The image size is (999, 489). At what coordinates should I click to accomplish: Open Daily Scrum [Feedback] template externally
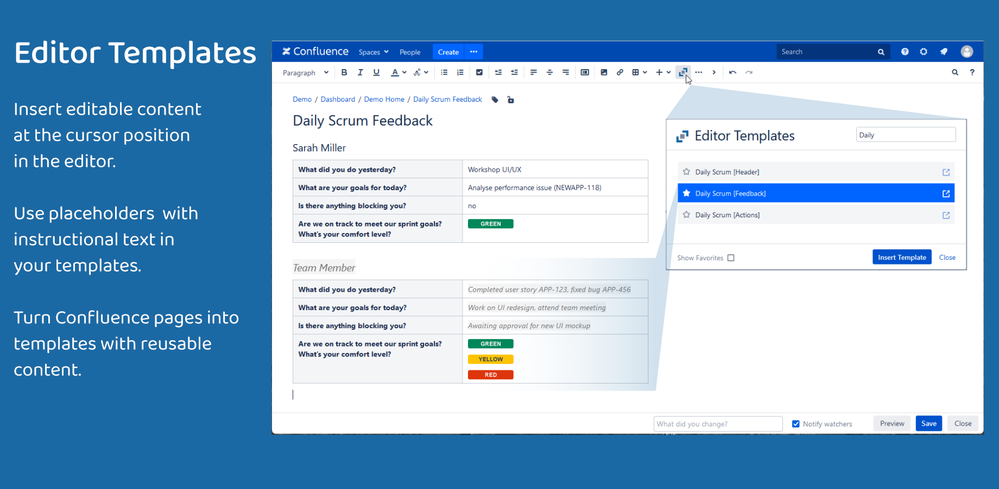pos(946,194)
